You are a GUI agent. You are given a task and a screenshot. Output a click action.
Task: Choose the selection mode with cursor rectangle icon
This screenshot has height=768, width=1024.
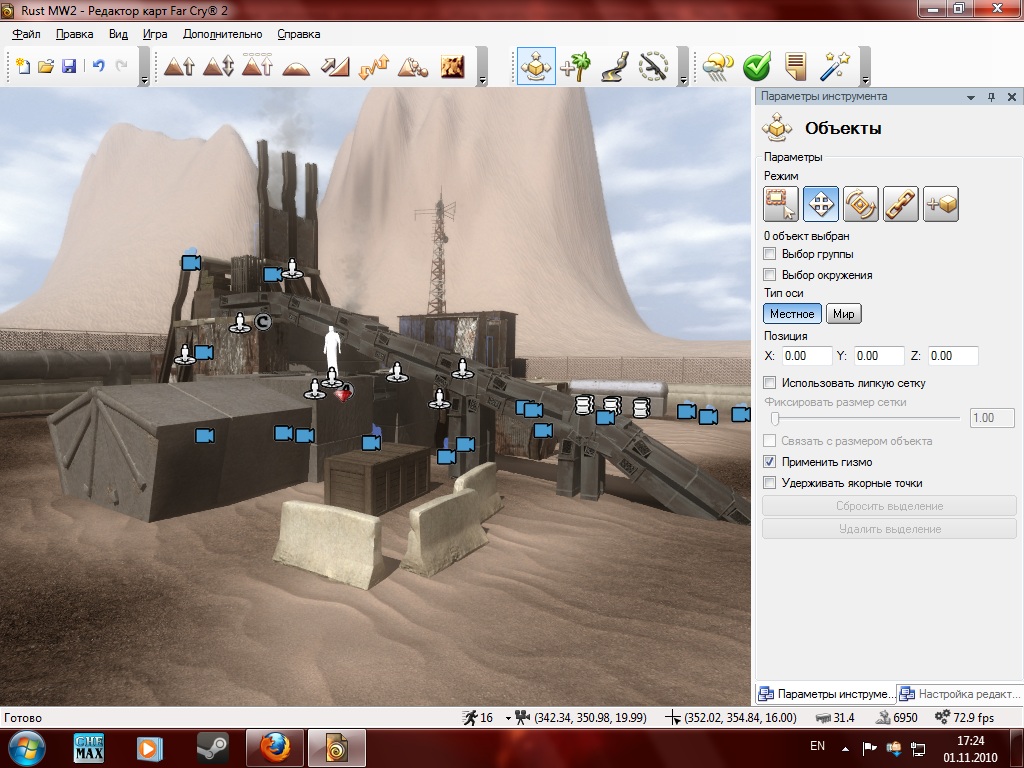[781, 204]
